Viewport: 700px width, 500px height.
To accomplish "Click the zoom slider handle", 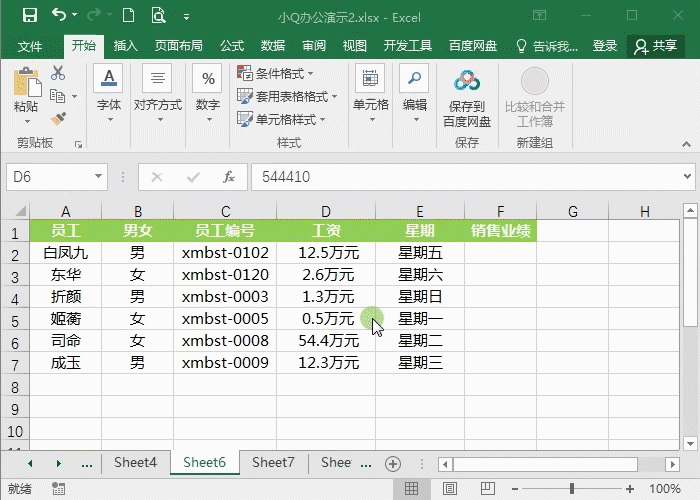I will tap(571, 489).
